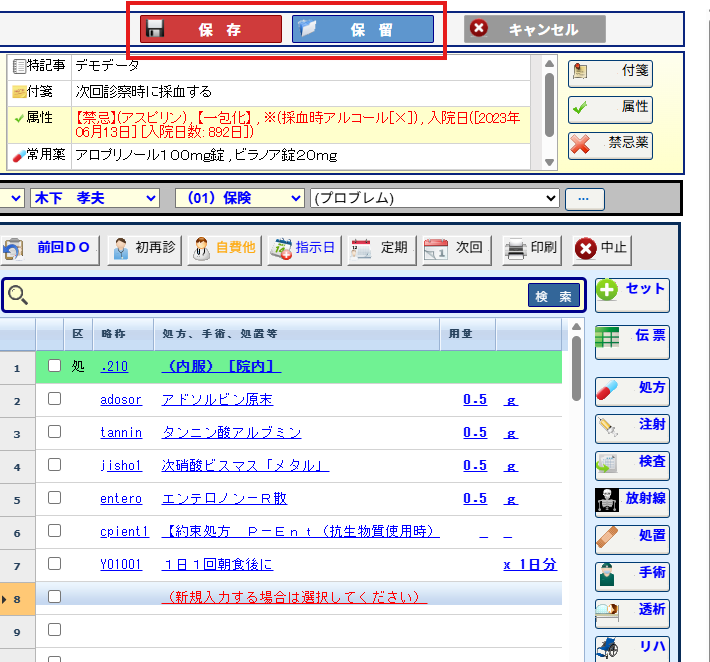Open the 禁忌薬 contraindicated drugs button
The width and height of the screenshot is (710, 662).
coord(610,145)
